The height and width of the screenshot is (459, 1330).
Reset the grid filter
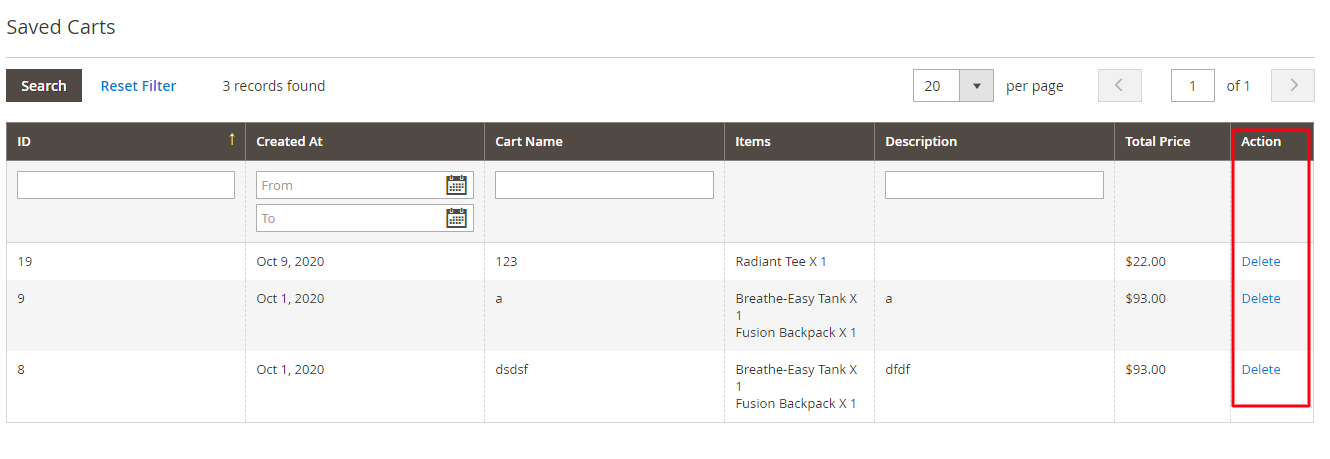pos(138,86)
